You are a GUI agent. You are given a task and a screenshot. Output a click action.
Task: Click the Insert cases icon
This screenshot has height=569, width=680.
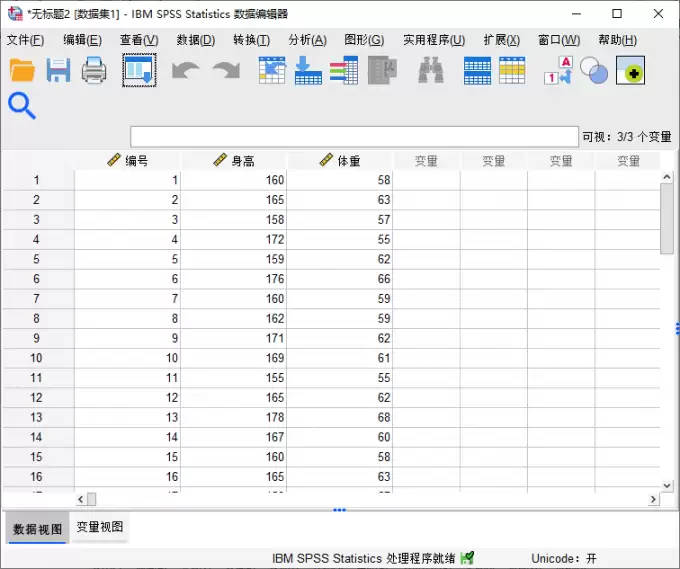(477, 70)
